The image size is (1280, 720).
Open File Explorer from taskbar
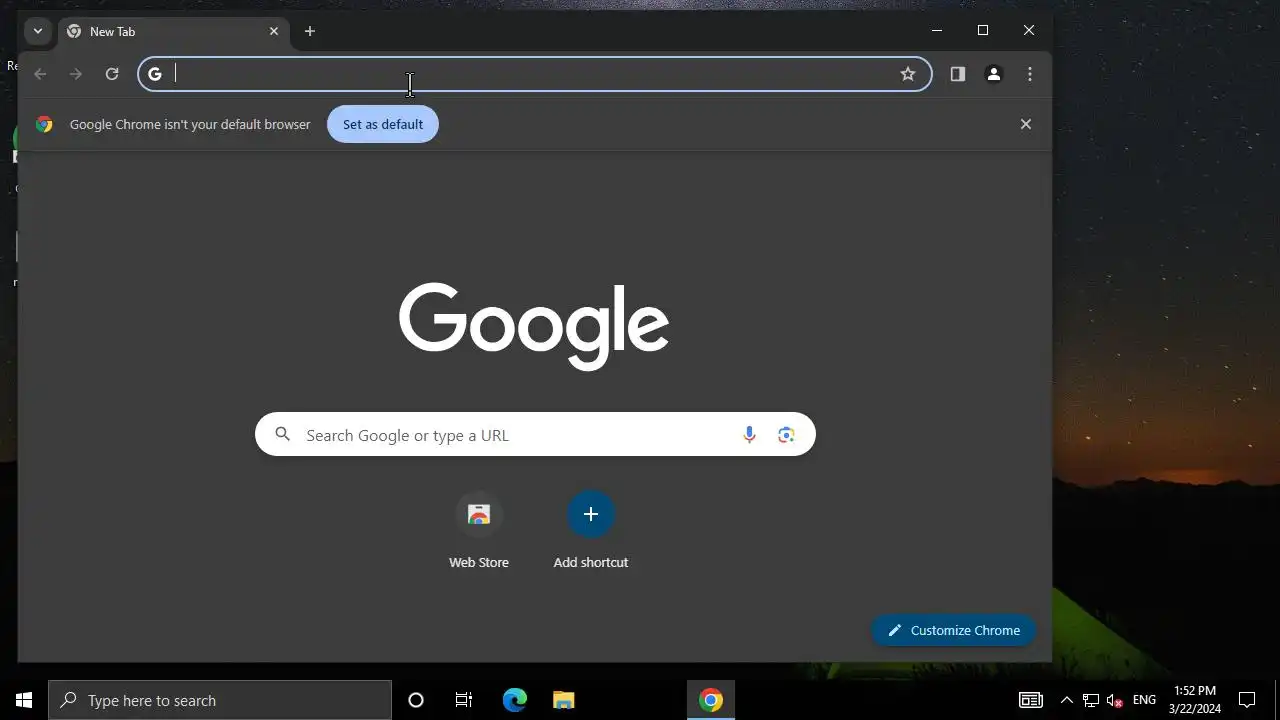click(x=564, y=700)
